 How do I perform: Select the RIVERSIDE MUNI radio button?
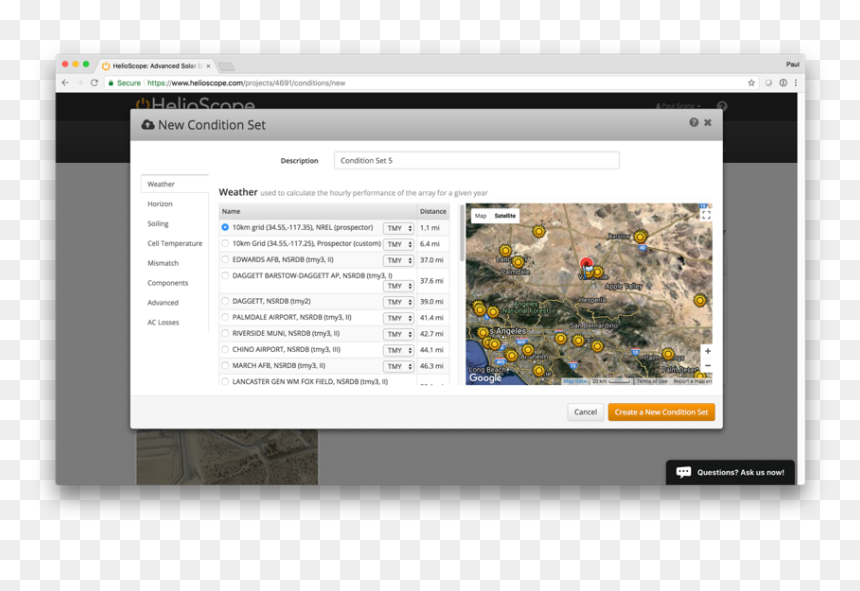[225, 333]
